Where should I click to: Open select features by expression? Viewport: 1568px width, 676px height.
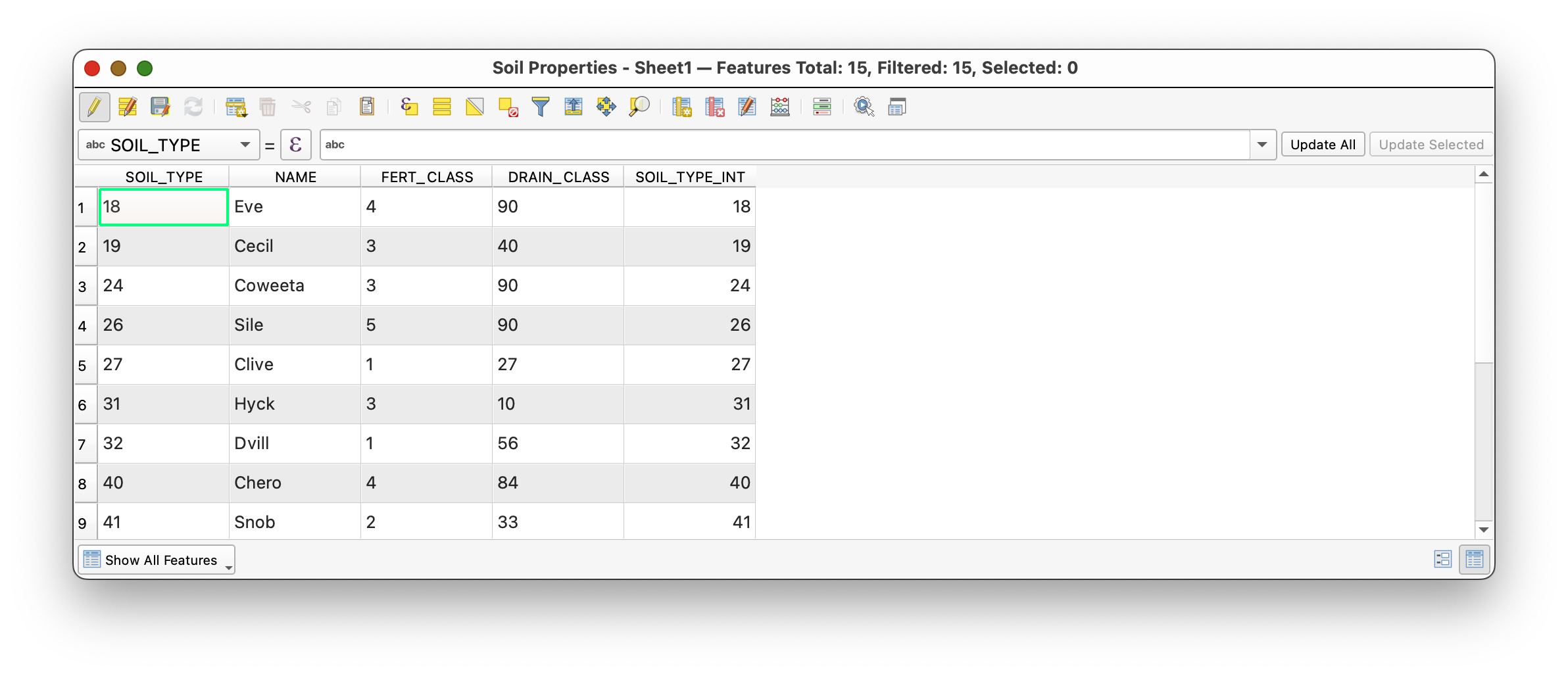409,107
